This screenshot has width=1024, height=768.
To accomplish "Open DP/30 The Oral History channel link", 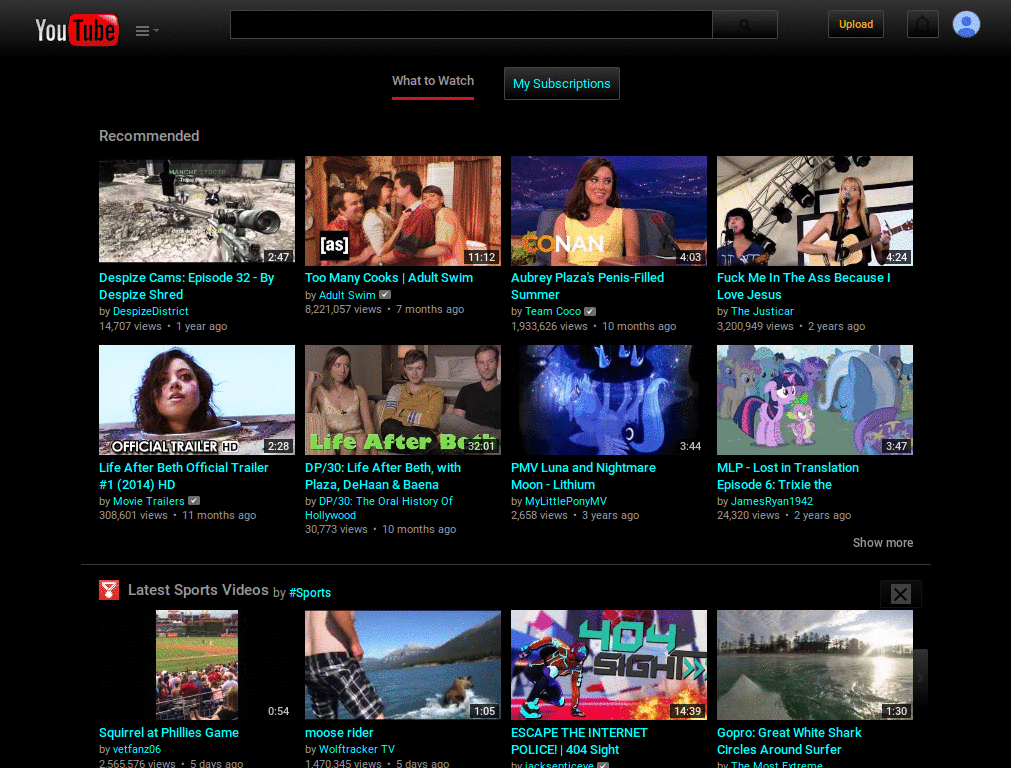I will click(x=379, y=508).
